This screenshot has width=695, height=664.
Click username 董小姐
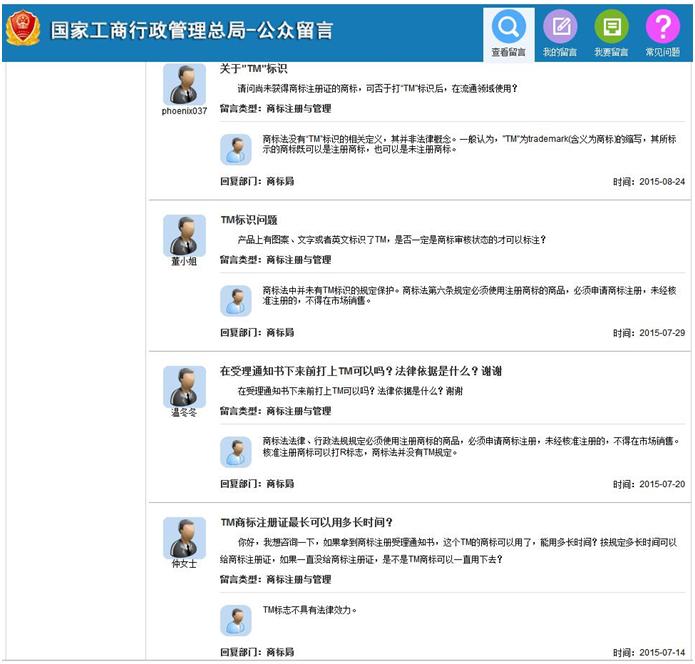184,262
